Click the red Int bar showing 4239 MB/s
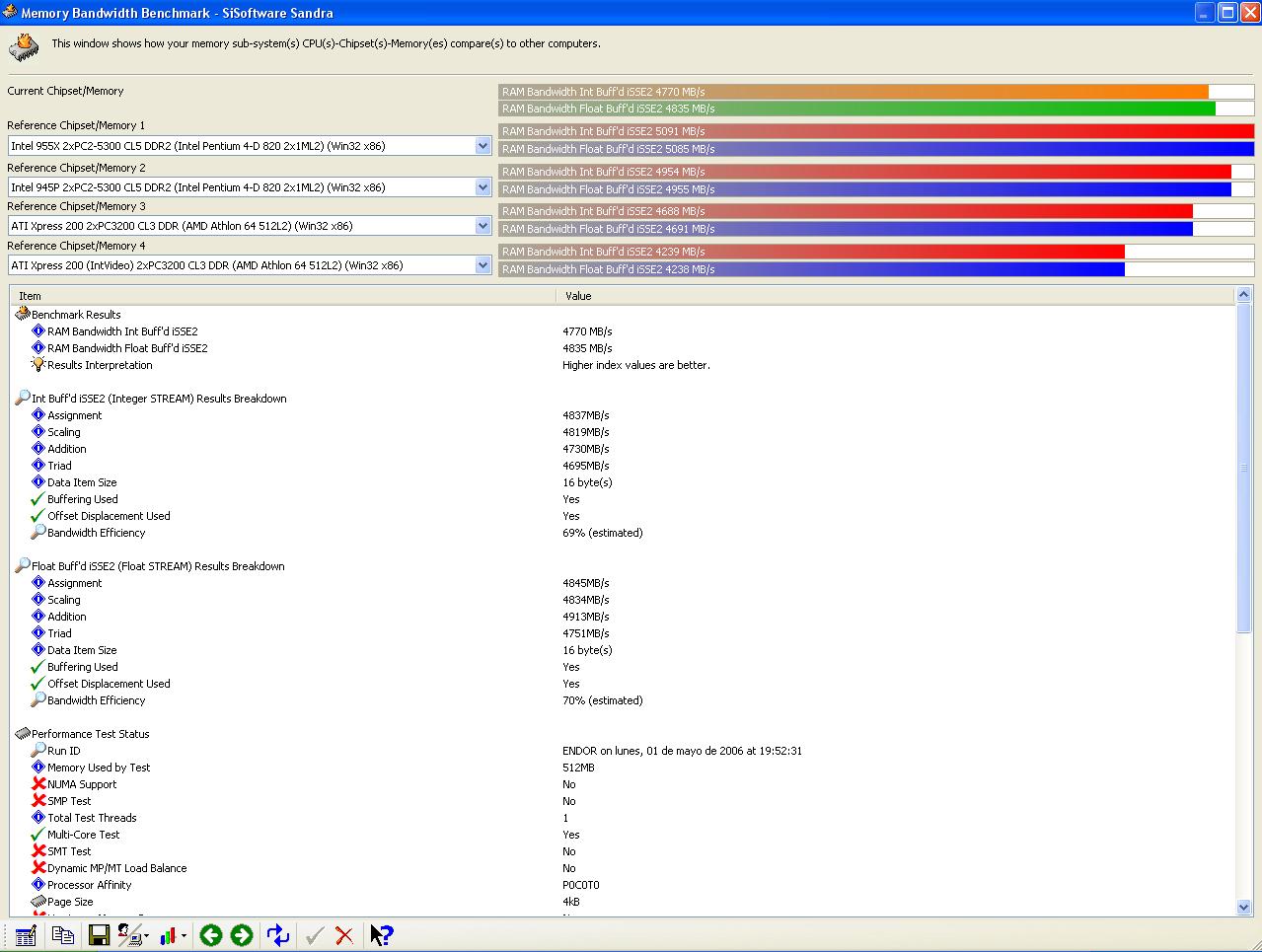This screenshot has height=952, width=1262. click(812, 252)
